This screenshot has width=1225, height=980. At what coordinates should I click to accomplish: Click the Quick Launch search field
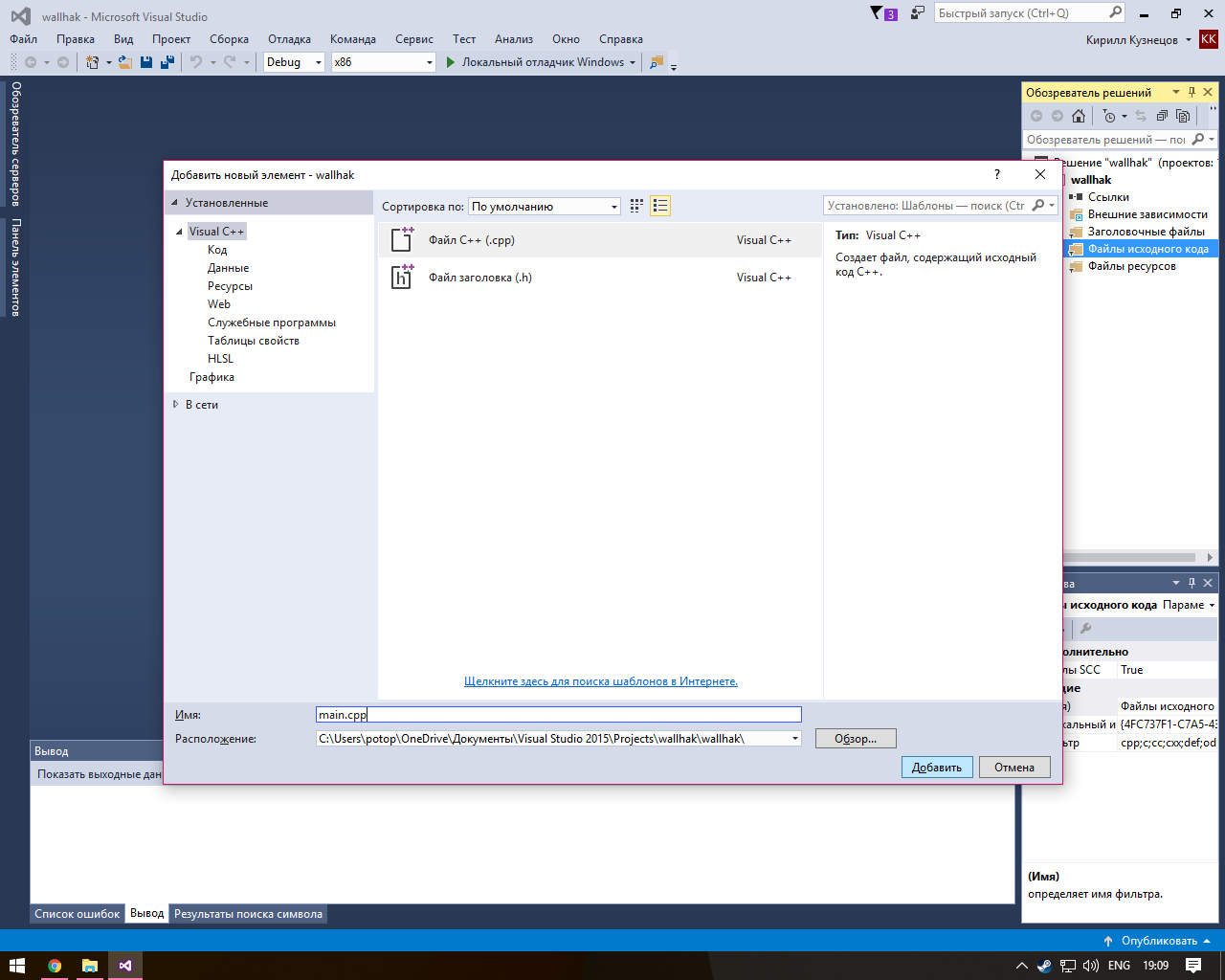click(1030, 13)
